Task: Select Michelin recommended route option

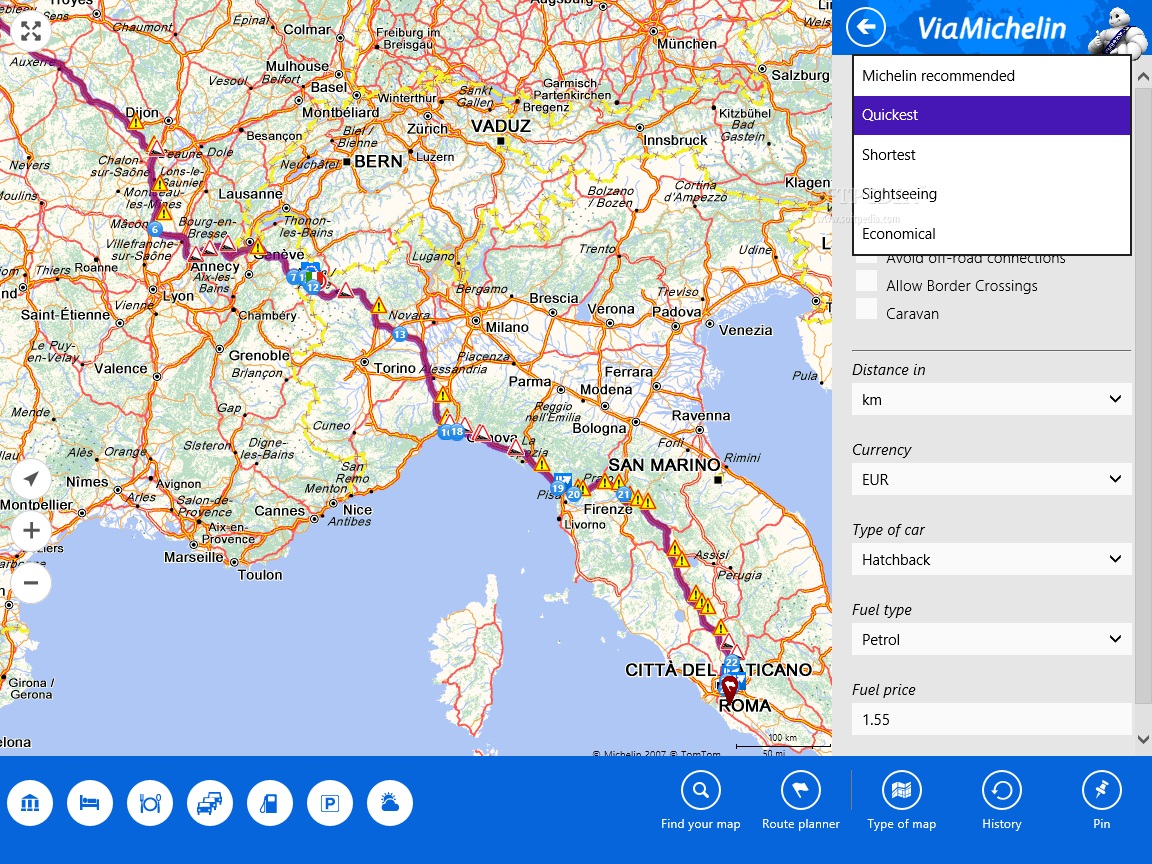Action: [991, 76]
